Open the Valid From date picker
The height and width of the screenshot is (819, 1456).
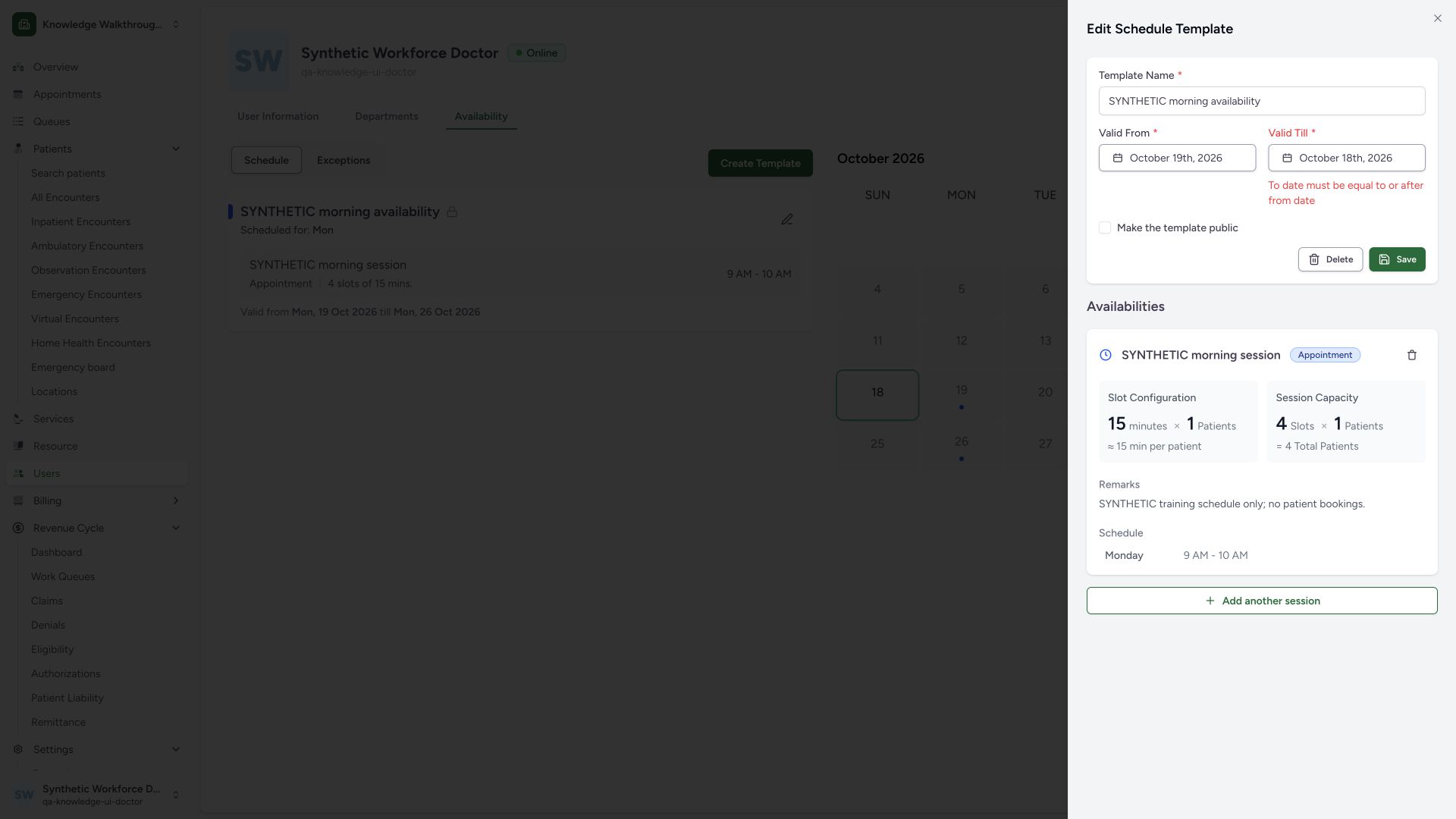pos(1177,158)
